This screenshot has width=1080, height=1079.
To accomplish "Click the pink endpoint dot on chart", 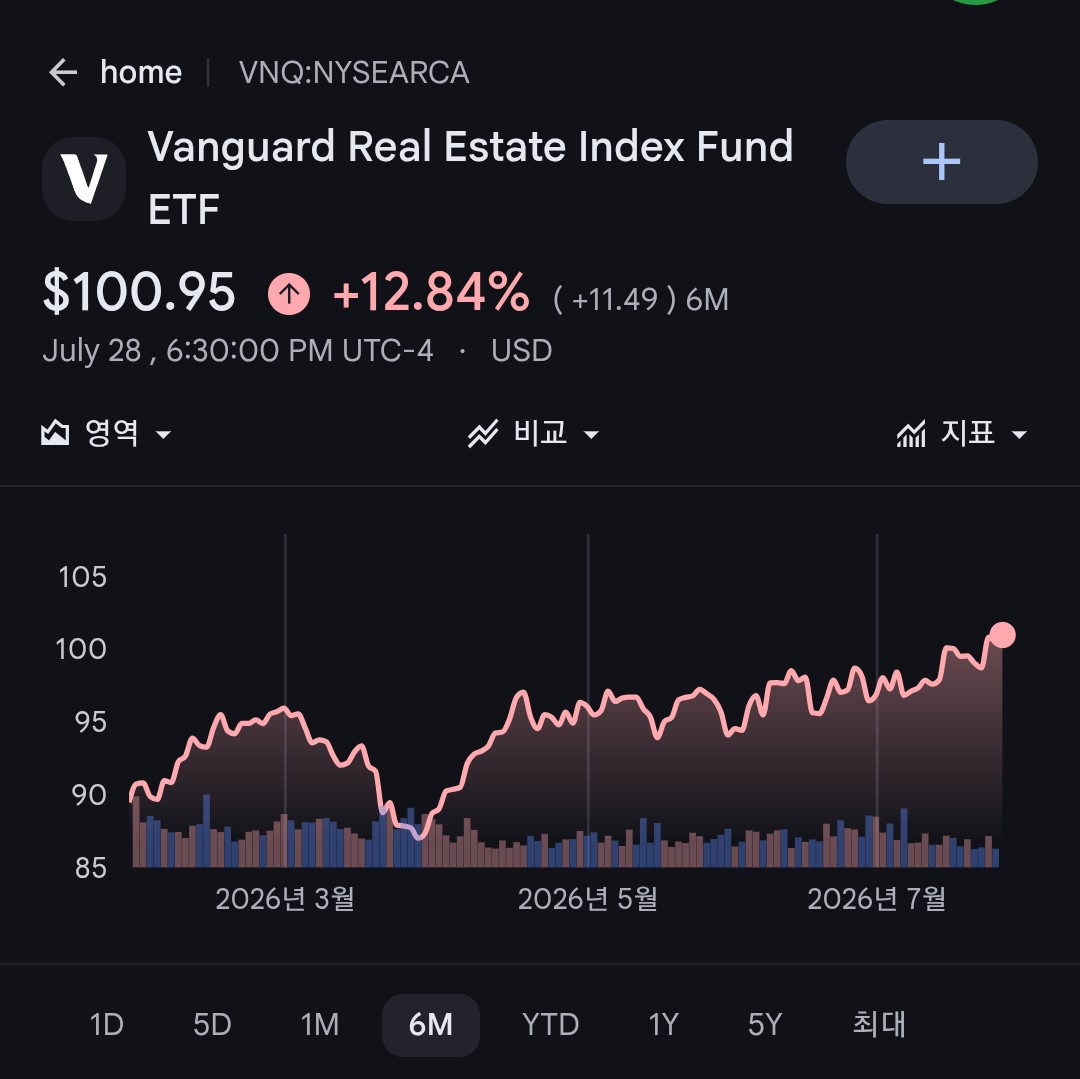I will (1002, 635).
